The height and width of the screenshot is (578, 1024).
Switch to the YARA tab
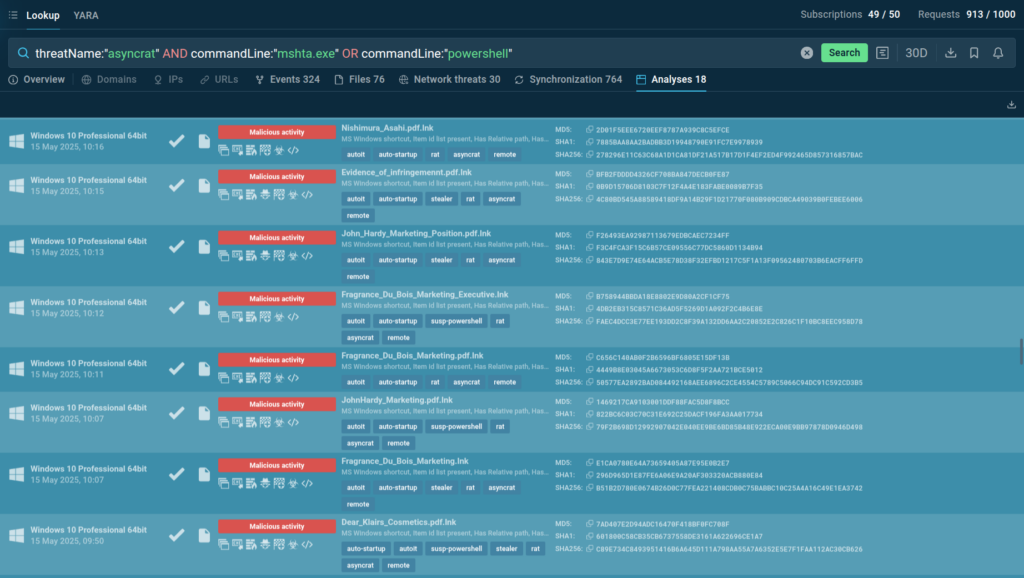[x=86, y=15]
